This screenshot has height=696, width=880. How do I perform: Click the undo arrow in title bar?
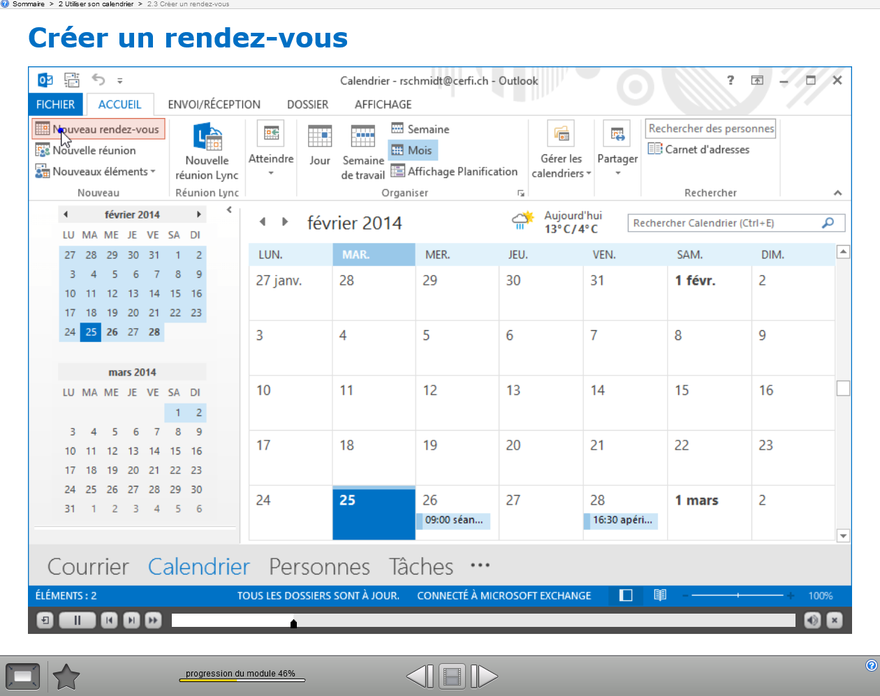98,80
